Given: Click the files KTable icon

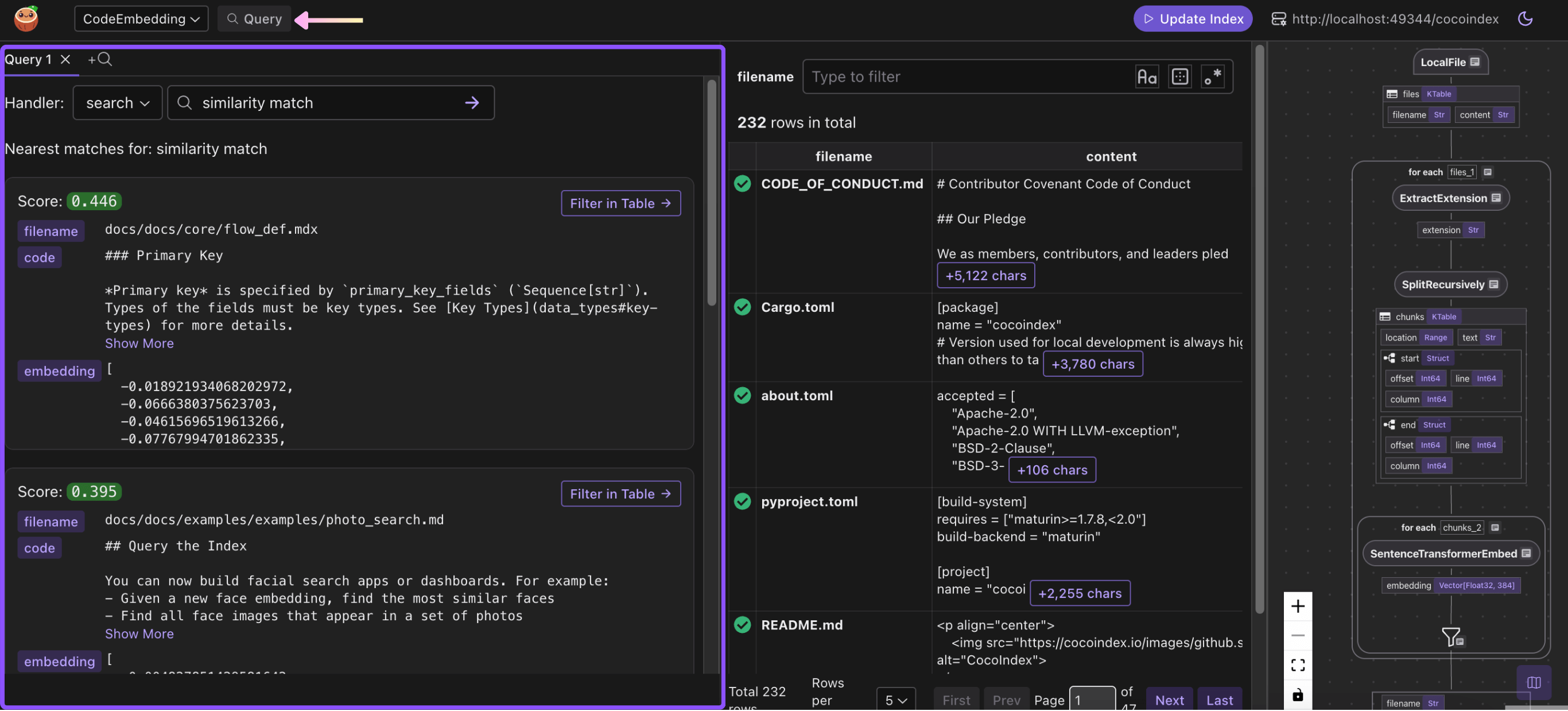Looking at the screenshot, I should (x=1391, y=94).
